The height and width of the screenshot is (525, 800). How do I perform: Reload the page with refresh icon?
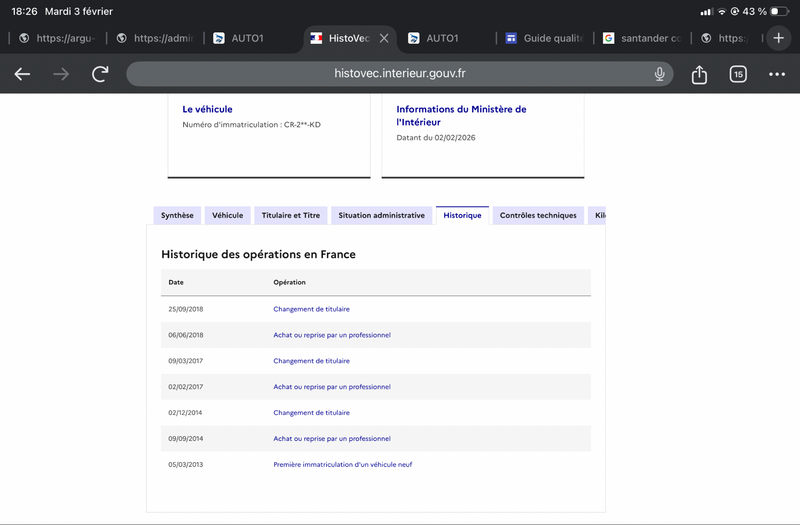pos(100,74)
